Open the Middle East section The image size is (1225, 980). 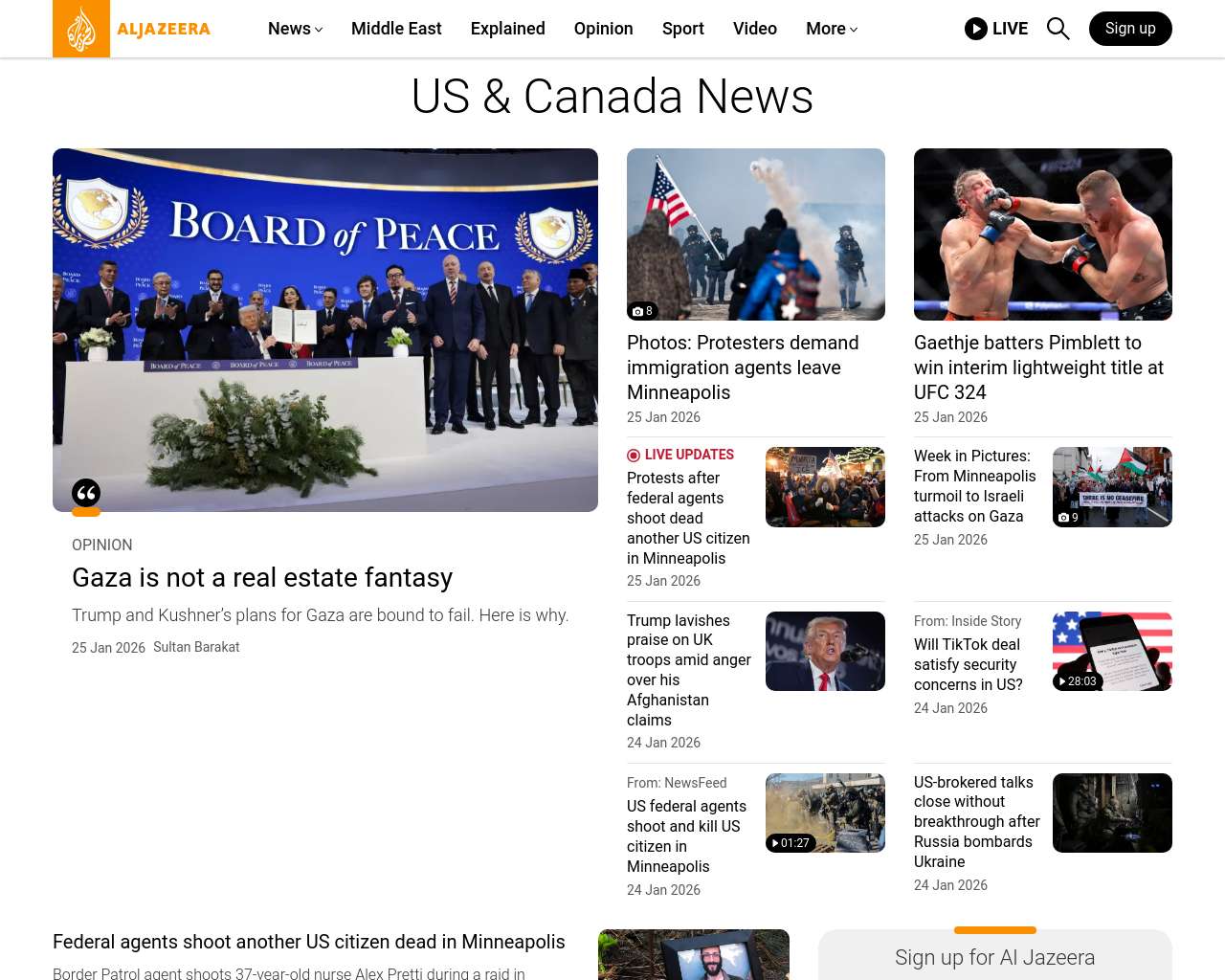point(396,29)
